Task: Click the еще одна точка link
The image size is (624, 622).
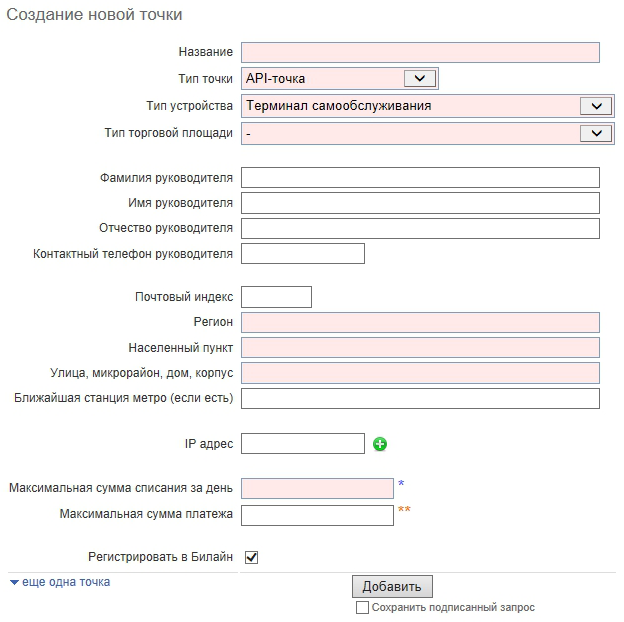Action: [x=65, y=582]
